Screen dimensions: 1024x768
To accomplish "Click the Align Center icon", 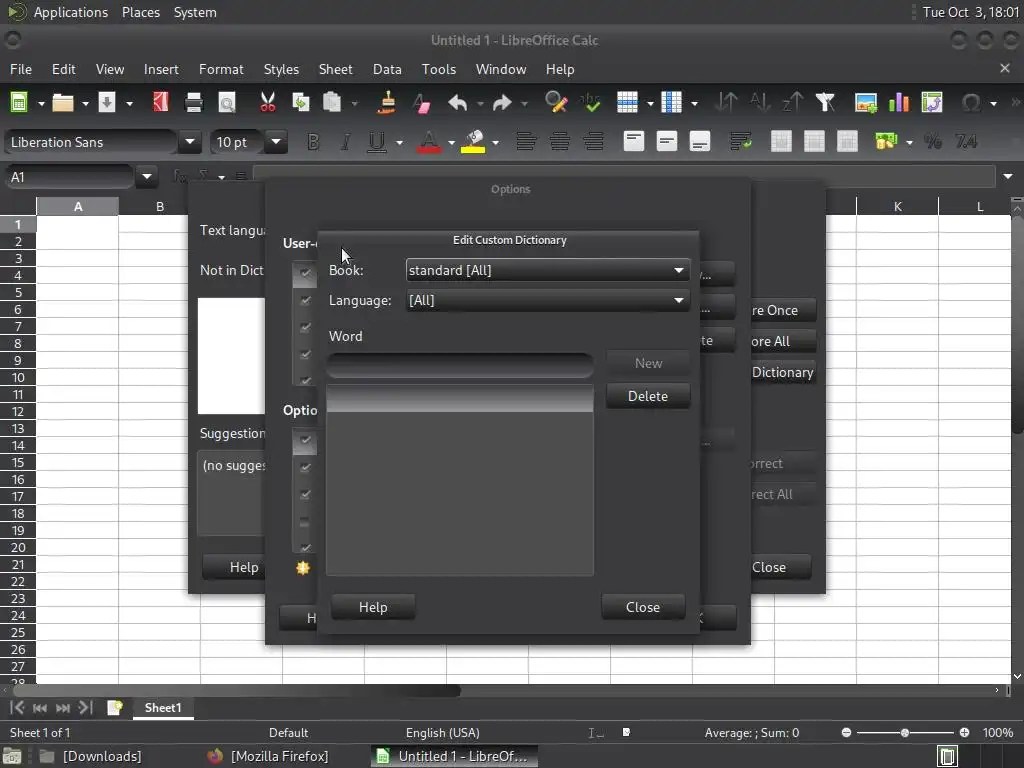I will [560, 142].
